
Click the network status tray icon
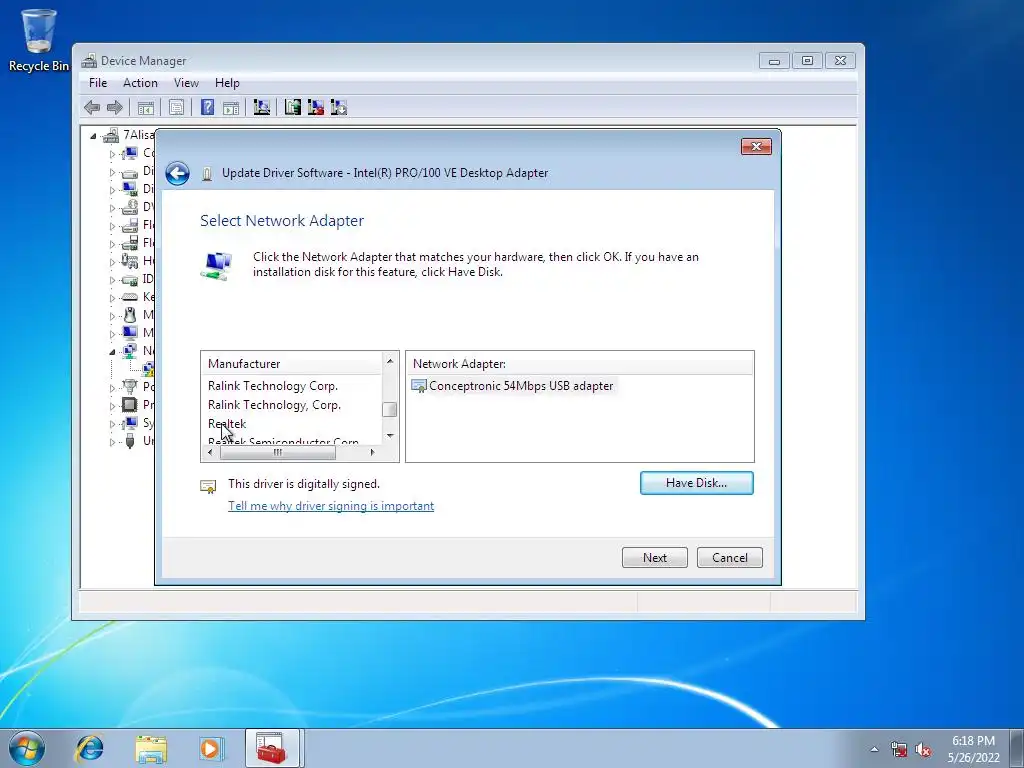(899, 750)
